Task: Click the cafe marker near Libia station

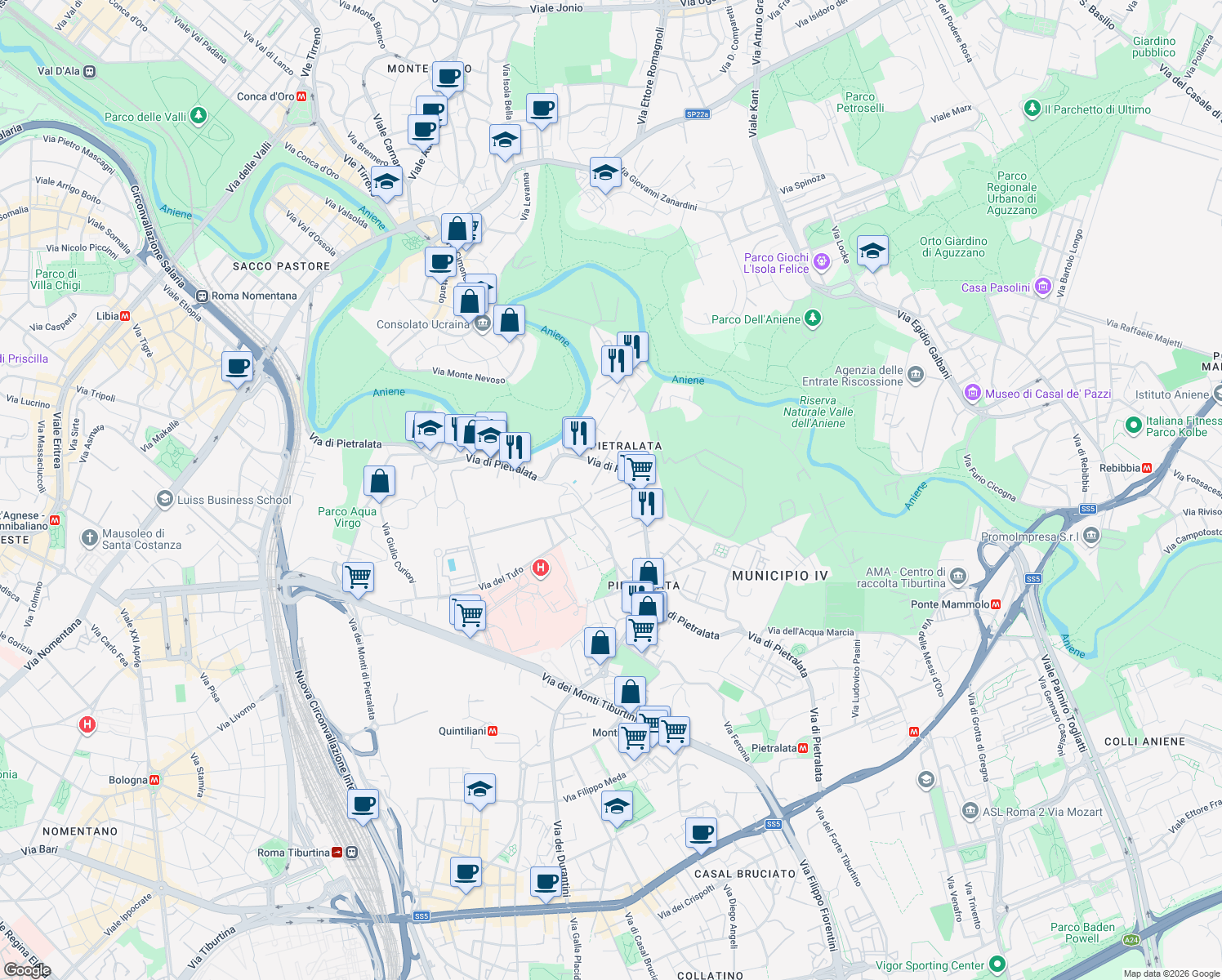Action: [237, 367]
